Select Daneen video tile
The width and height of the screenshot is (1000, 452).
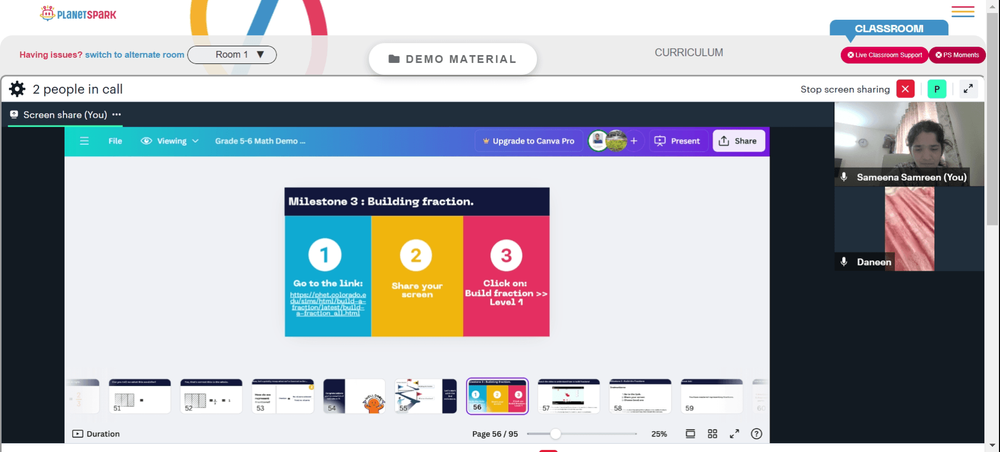coord(909,228)
